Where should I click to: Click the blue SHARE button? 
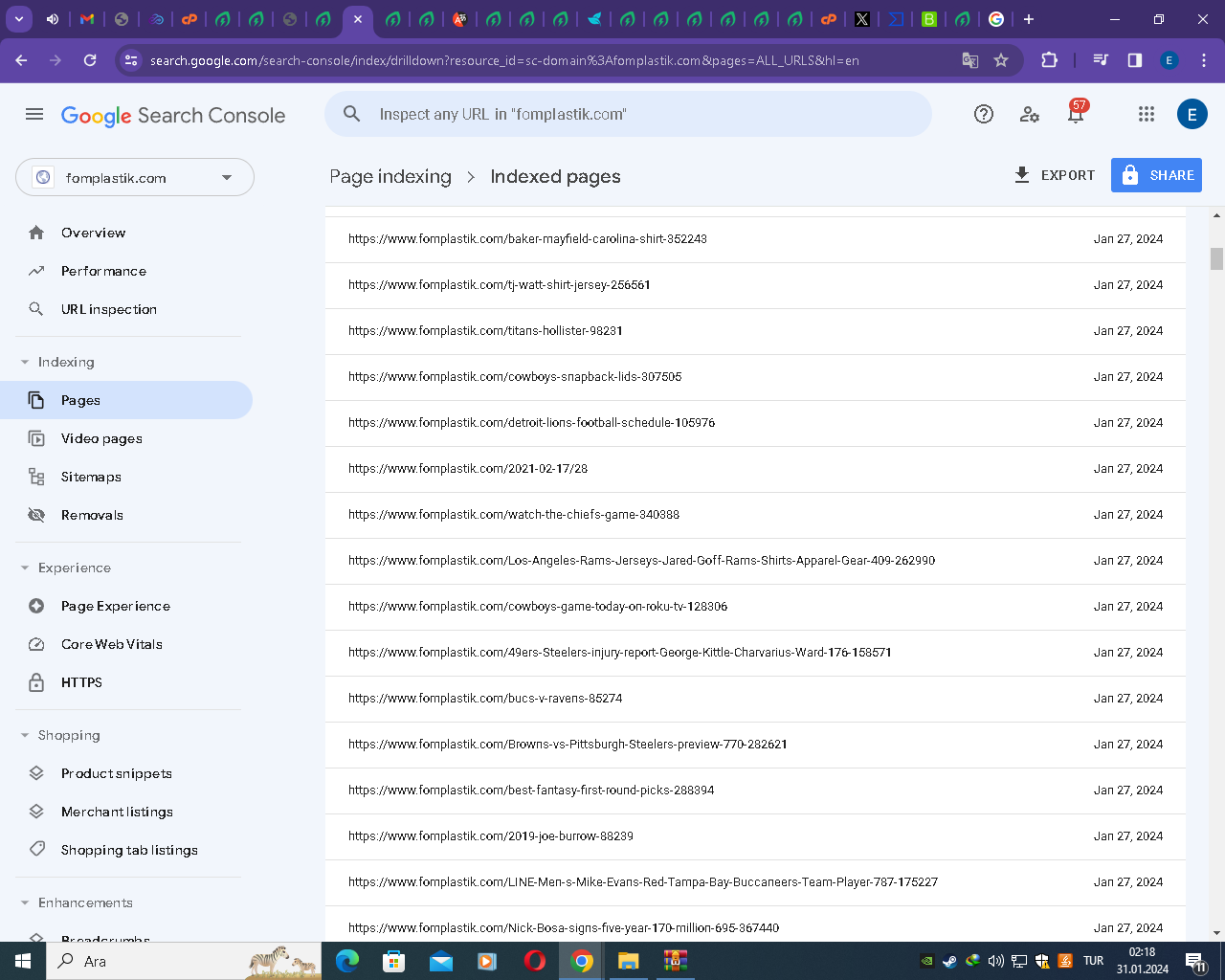pyautogui.click(x=1156, y=175)
